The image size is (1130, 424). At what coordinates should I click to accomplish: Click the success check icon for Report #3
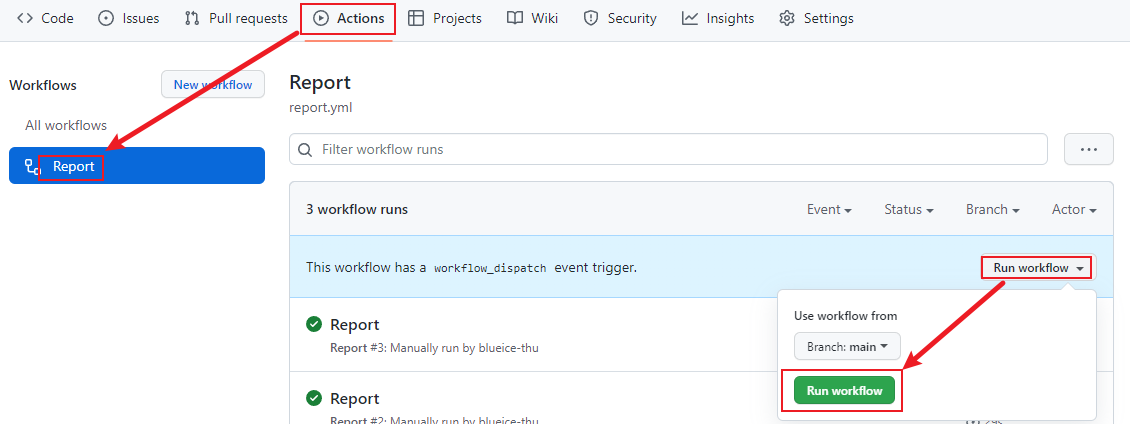[313, 324]
